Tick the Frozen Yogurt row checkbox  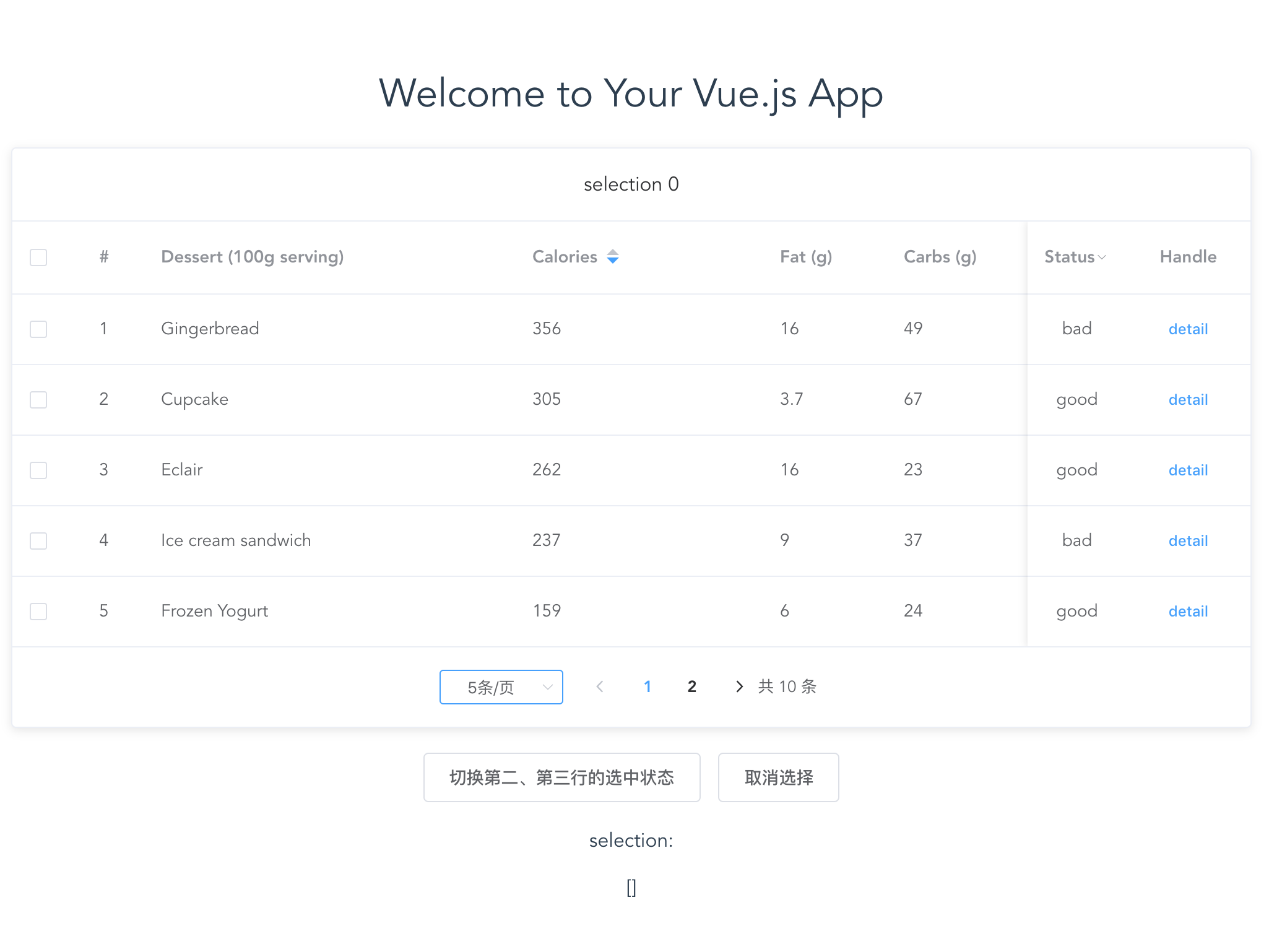38,612
